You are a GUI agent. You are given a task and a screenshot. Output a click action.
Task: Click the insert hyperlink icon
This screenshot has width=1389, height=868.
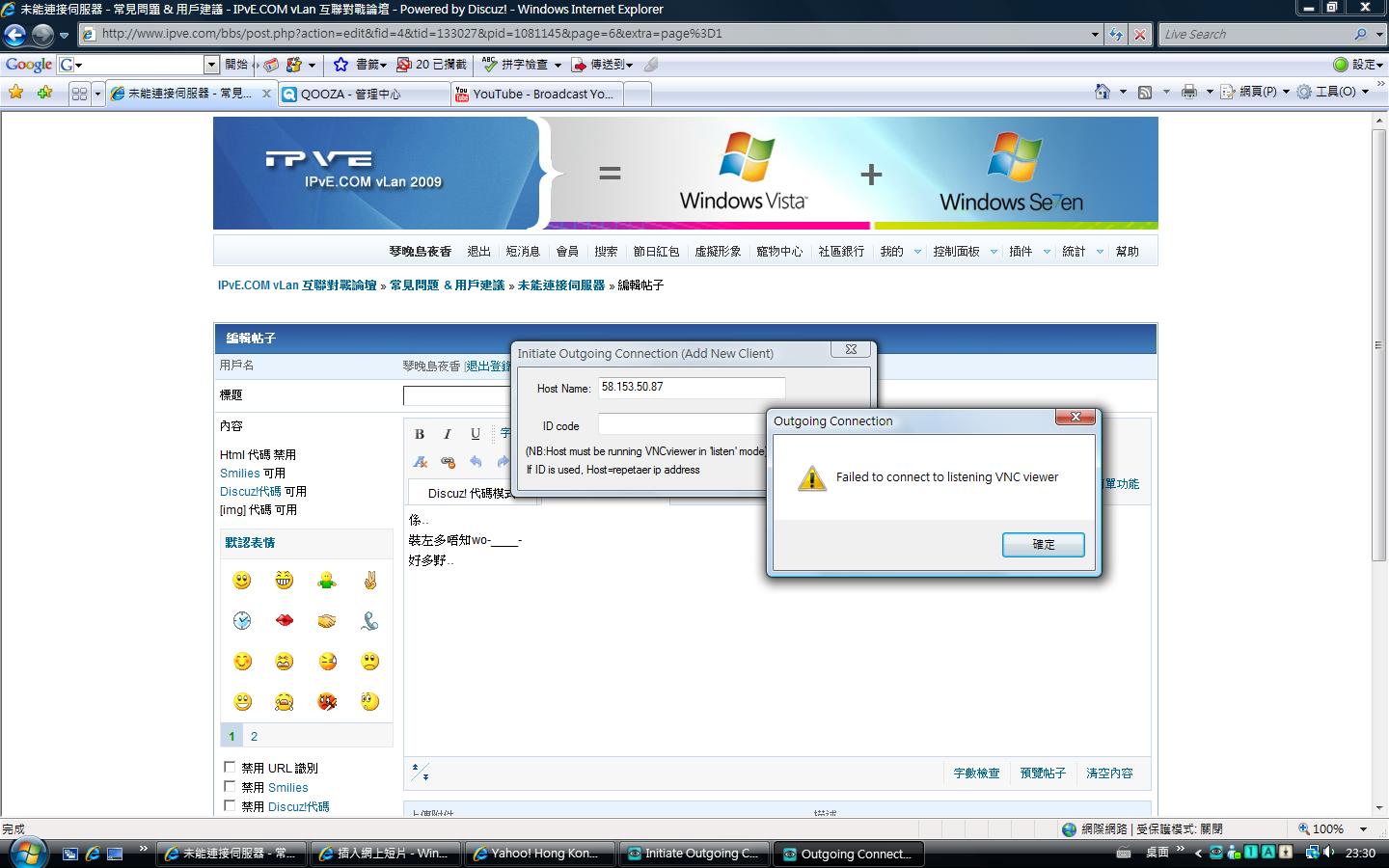point(448,461)
